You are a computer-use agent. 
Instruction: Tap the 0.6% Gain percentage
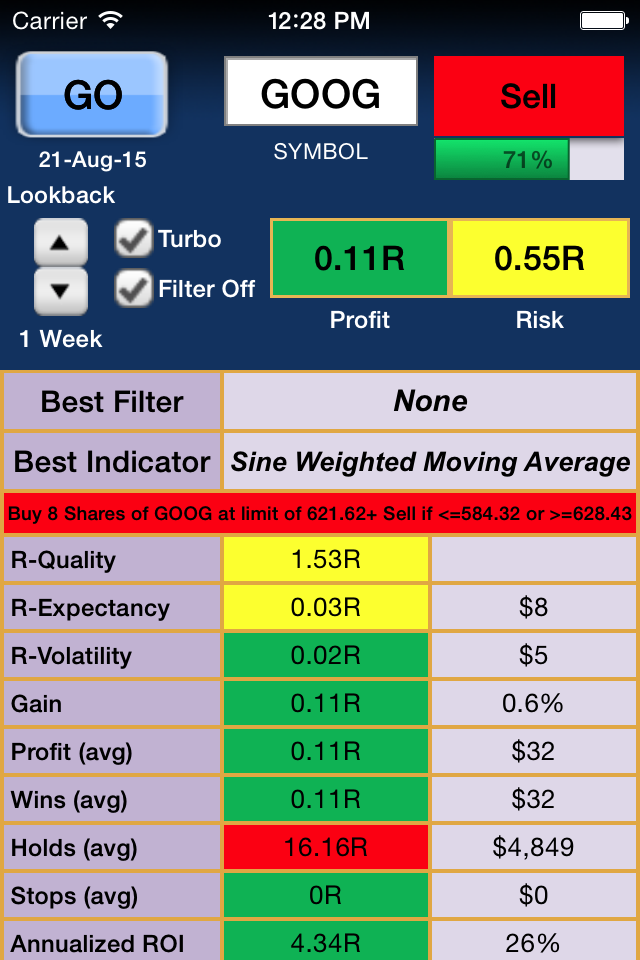click(533, 703)
